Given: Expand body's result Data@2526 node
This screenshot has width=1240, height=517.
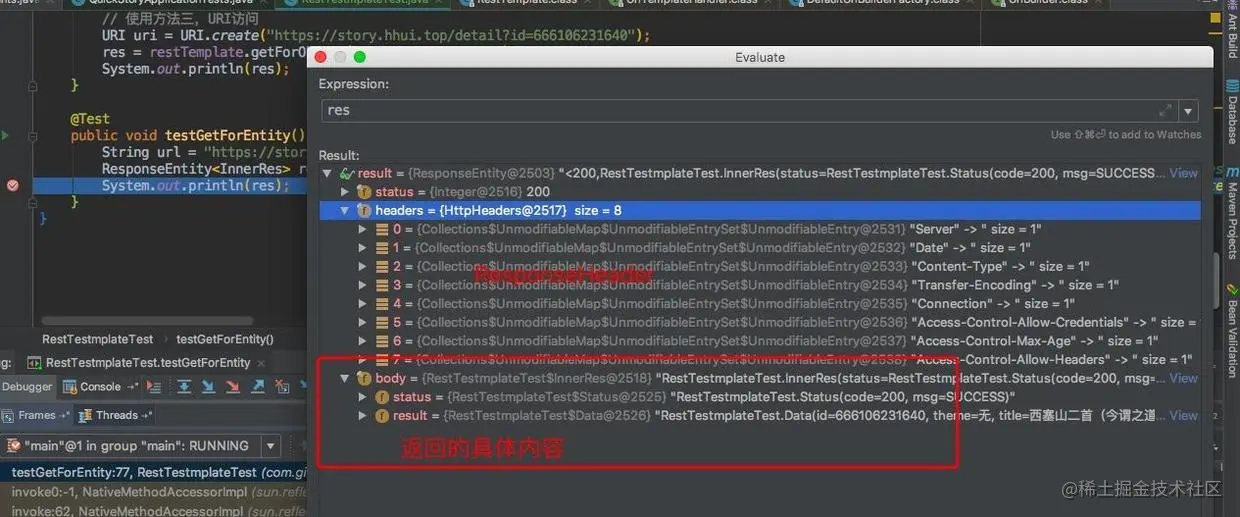Looking at the screenshot, I should pos(363,416).
